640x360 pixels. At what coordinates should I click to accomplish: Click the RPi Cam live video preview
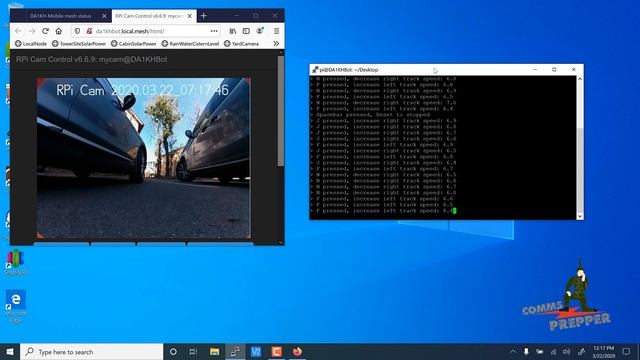point(144,158)
